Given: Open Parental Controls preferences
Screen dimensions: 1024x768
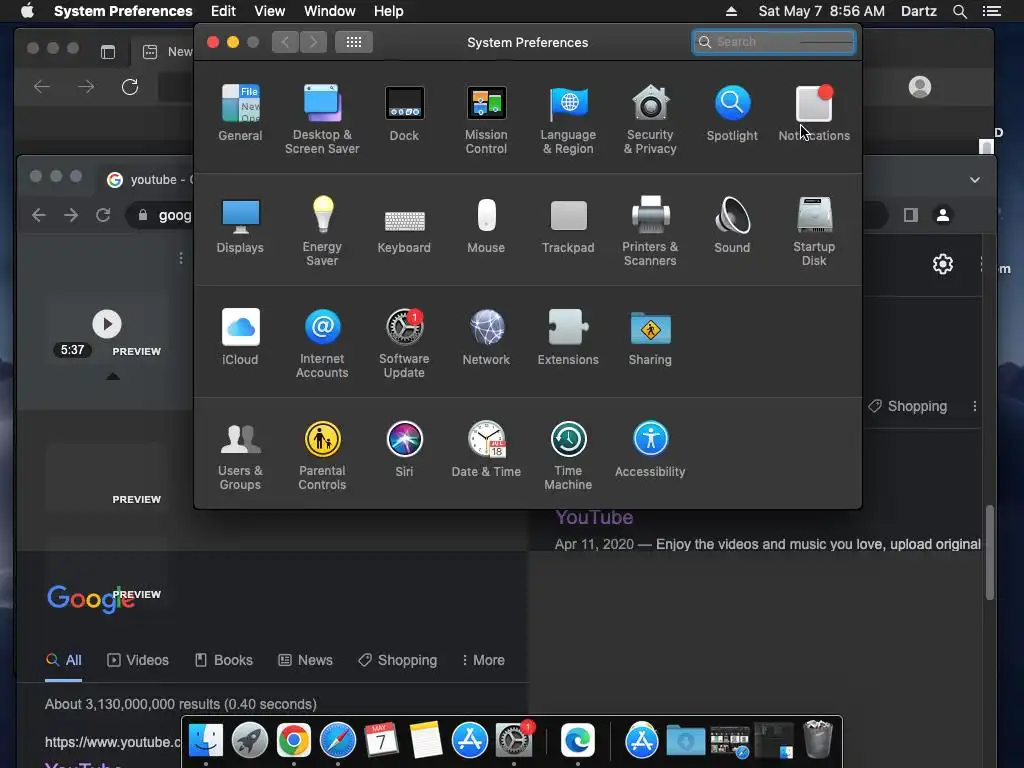Looking at the screenshot, I should pos(322,456).
